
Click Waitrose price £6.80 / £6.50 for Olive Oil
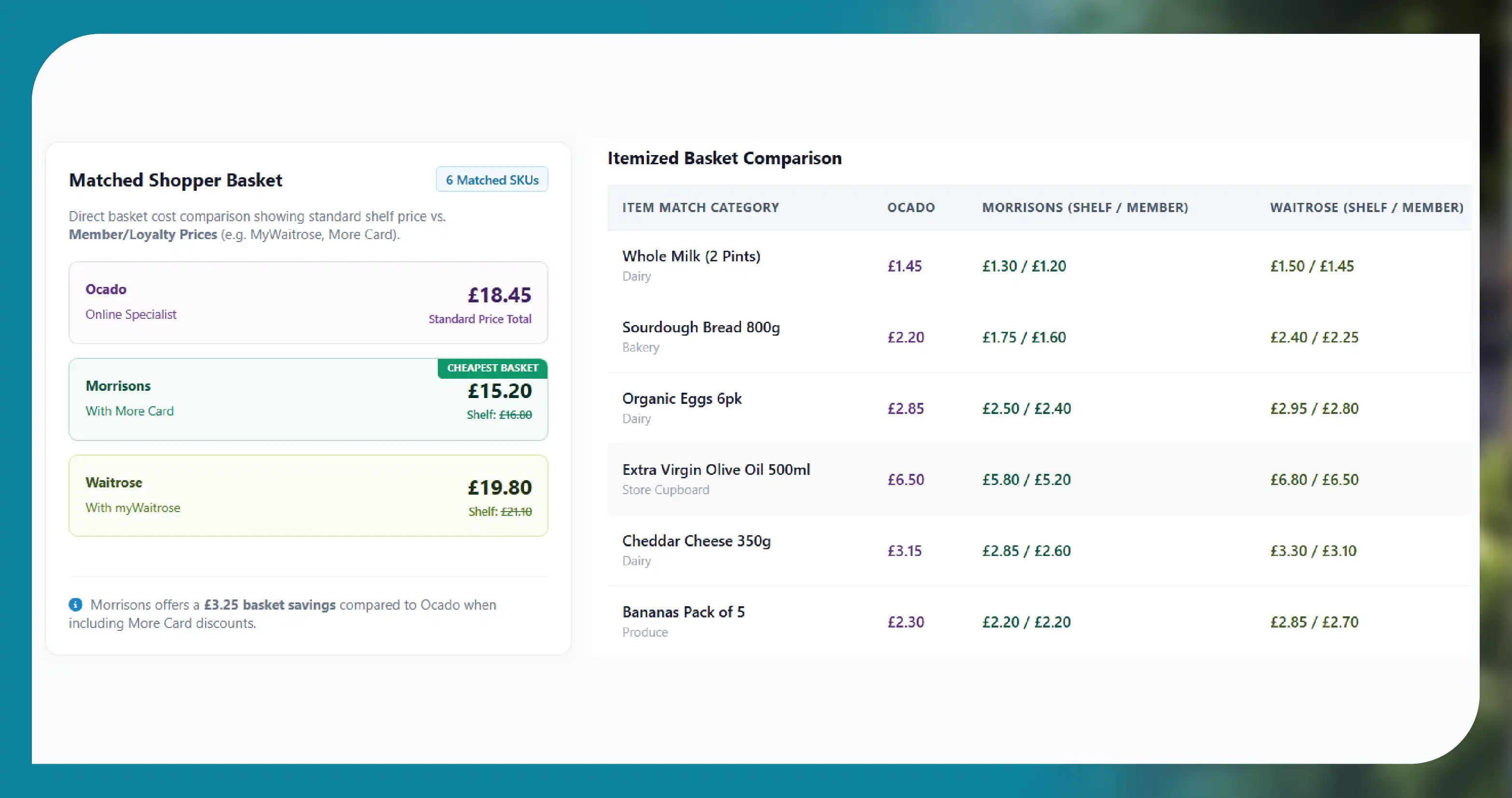(x=1314, y=479)
